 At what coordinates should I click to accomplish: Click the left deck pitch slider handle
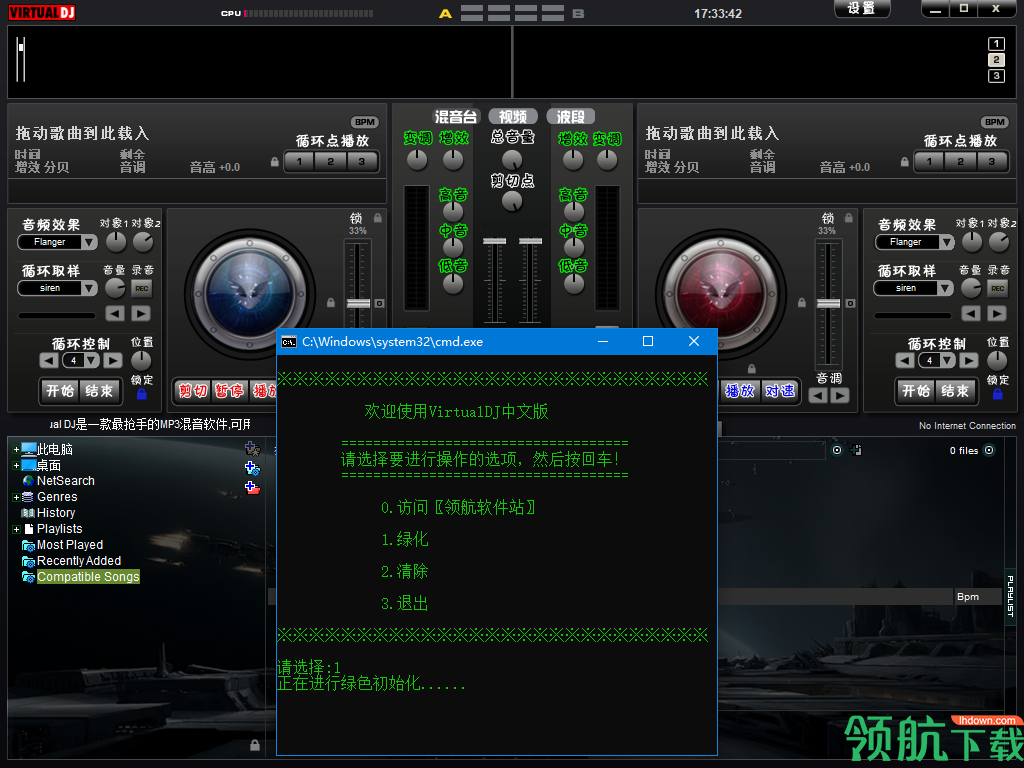coord(358,303)
